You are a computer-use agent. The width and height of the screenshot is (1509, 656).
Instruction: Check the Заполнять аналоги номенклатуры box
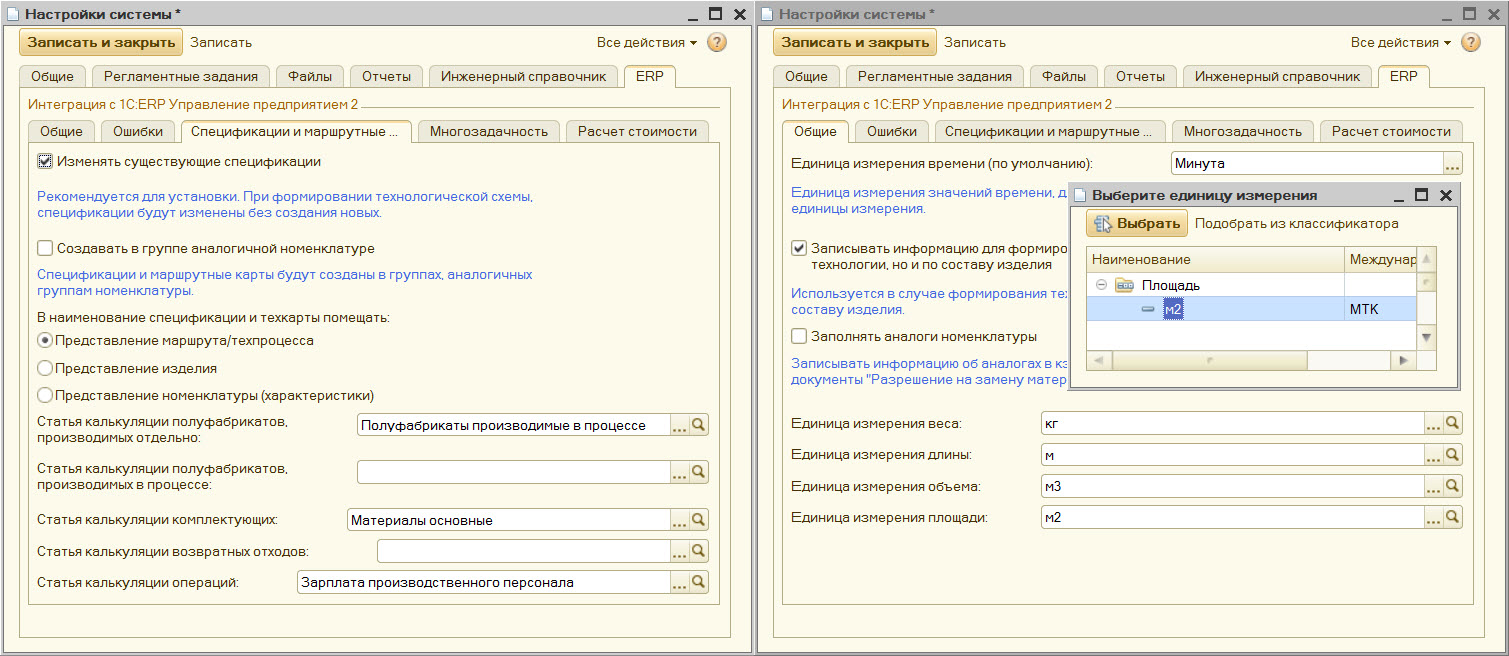[x=799, y=337]
